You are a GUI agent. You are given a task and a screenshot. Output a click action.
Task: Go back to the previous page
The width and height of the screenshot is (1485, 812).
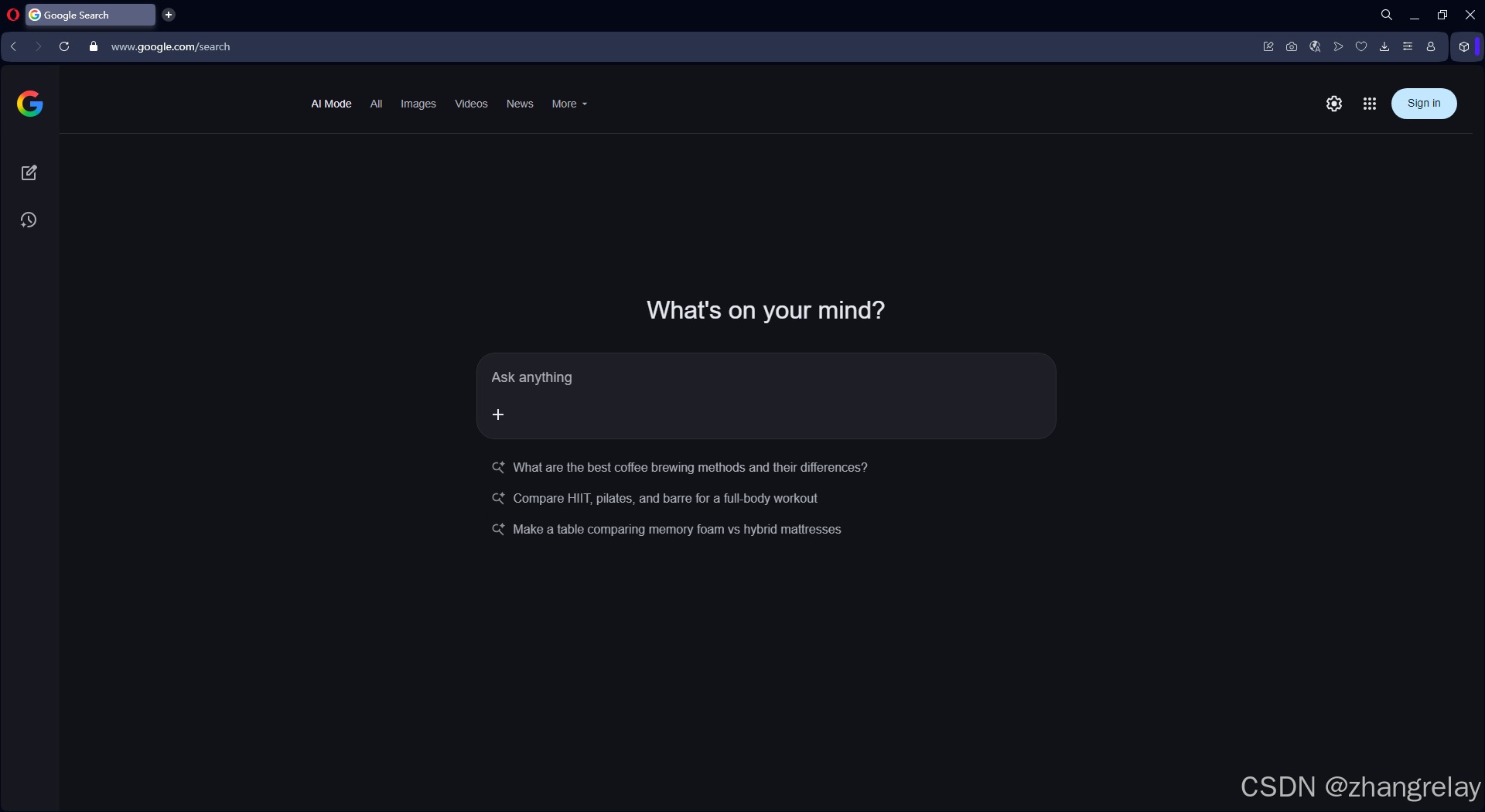14,46
